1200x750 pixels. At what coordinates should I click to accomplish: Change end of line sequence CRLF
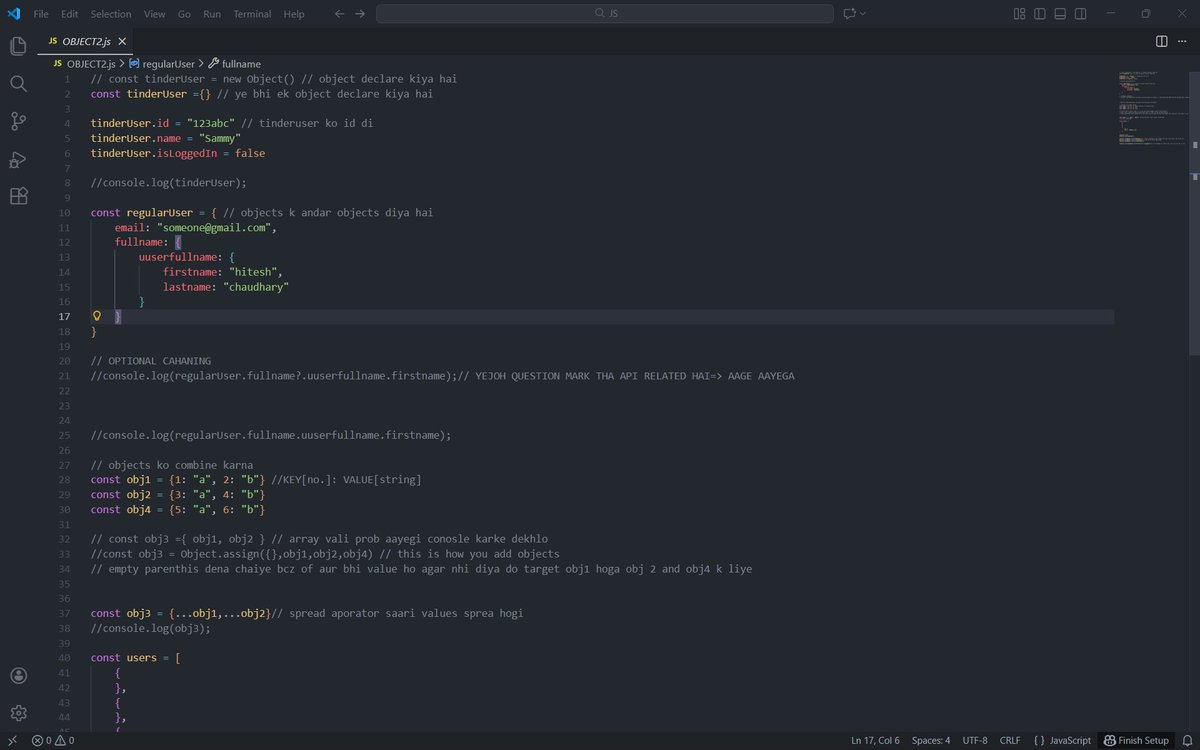1010,740
